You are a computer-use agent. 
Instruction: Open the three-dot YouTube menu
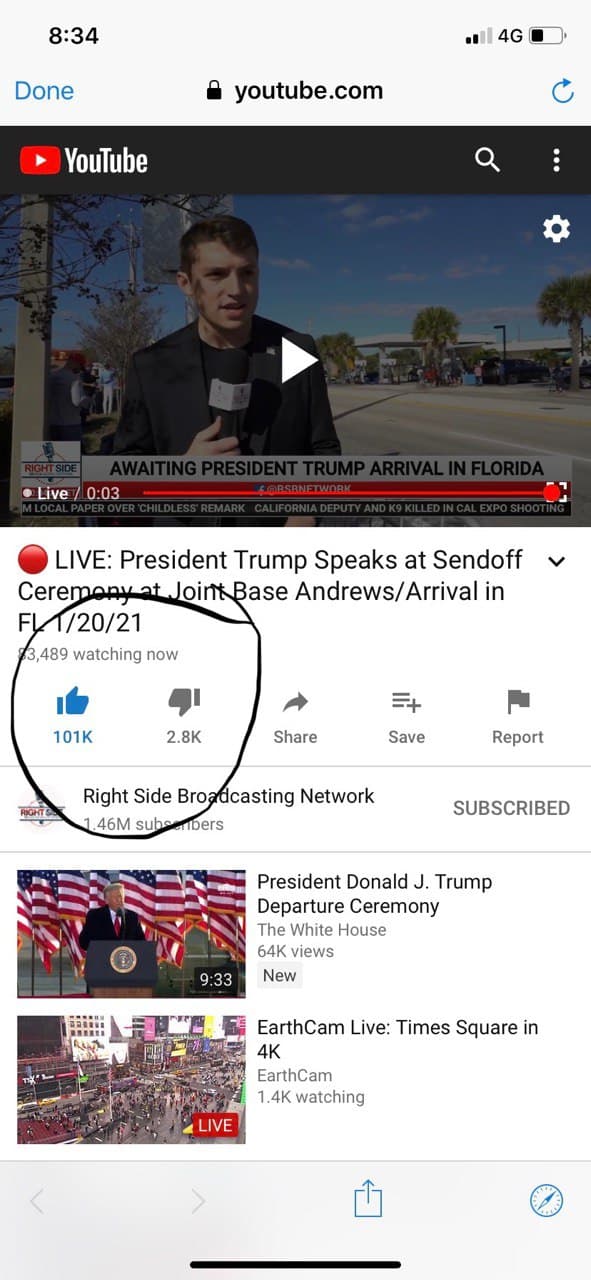pyautogui.click(x=556, y=160)
